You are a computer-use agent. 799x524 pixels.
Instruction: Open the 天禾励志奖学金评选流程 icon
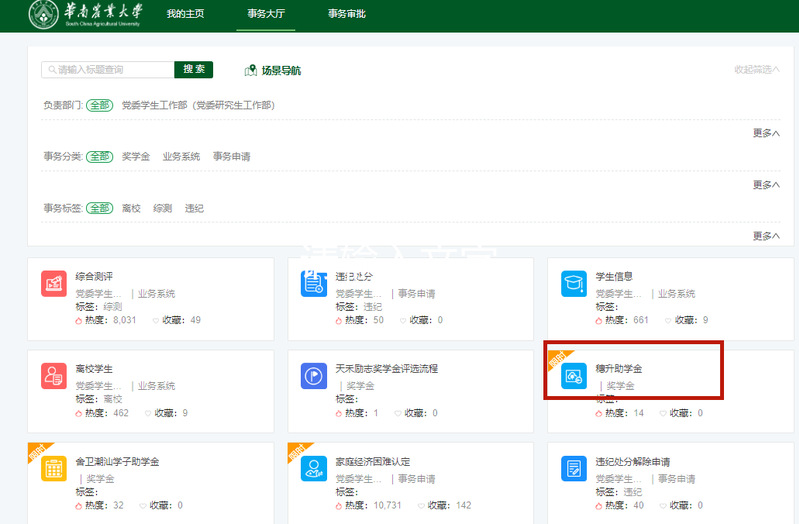click(x=314, y=376)
